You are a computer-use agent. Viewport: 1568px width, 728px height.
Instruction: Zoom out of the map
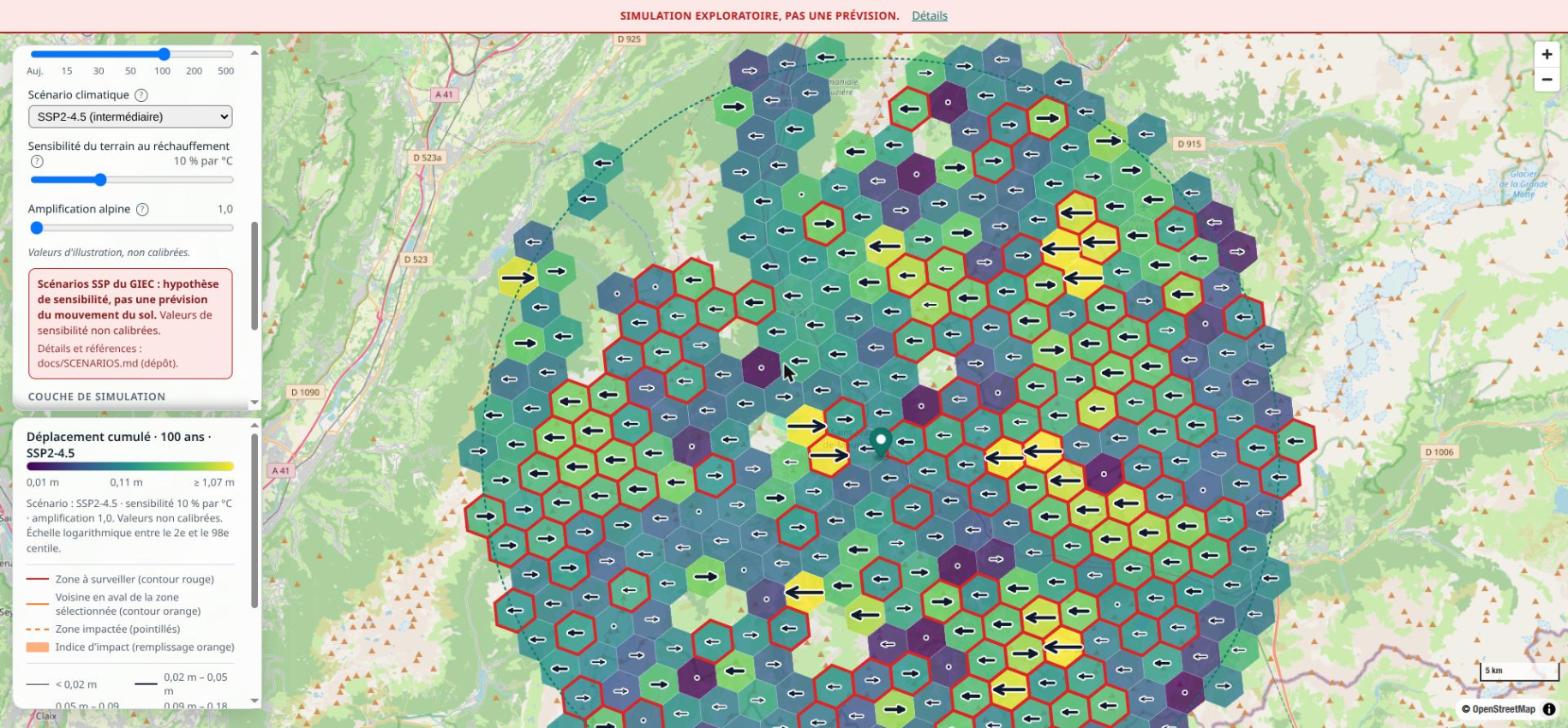pyautogui.click(x=1546, y=79)
